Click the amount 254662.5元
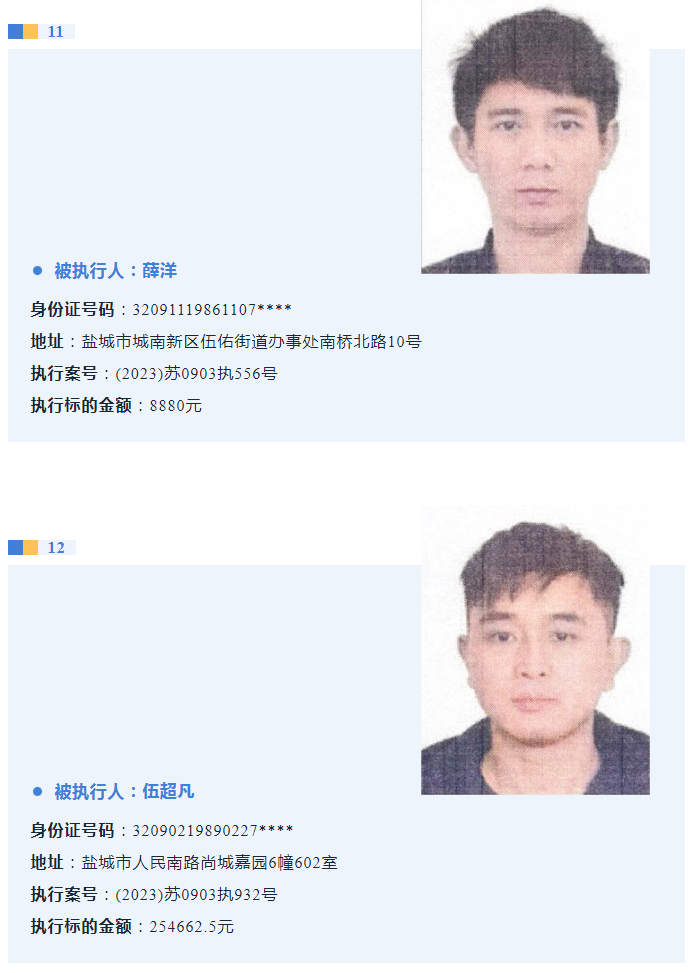The height and width of the screenshot is (973, 695). [x=191, y=927]
